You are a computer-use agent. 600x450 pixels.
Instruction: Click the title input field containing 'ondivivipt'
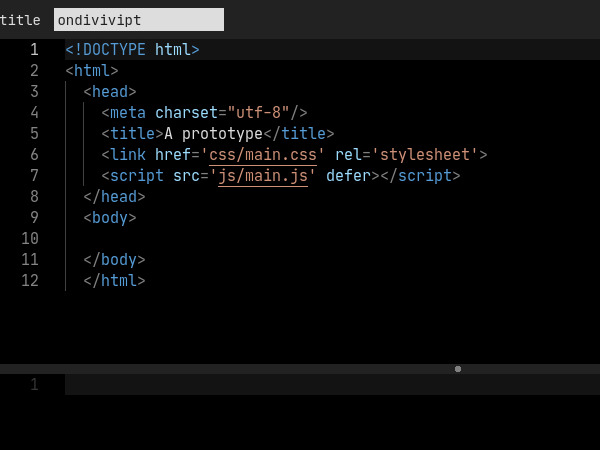(x=138, y=20)
